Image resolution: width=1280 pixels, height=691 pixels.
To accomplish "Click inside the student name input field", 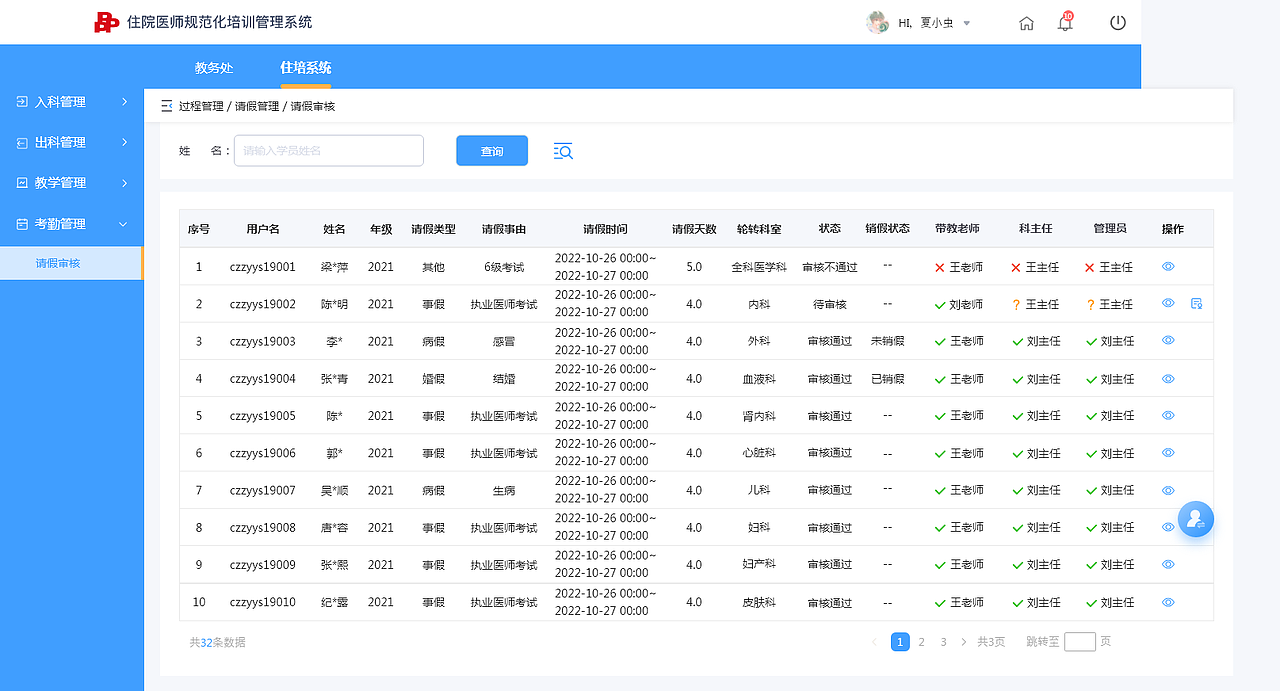I will [x=328, y=150].
